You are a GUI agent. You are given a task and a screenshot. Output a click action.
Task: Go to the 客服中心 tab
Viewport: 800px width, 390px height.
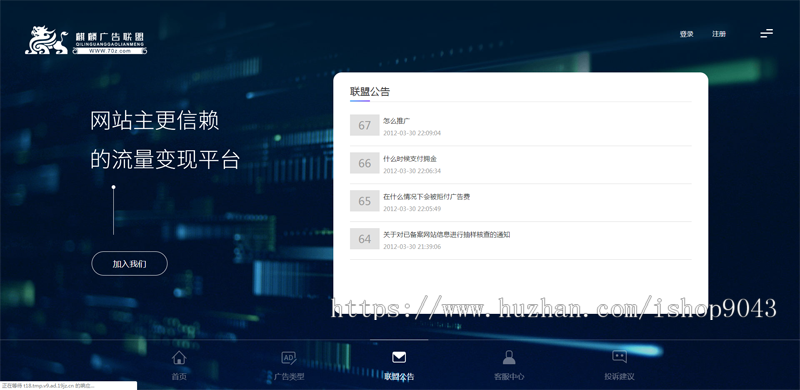[x=509, y=377]
